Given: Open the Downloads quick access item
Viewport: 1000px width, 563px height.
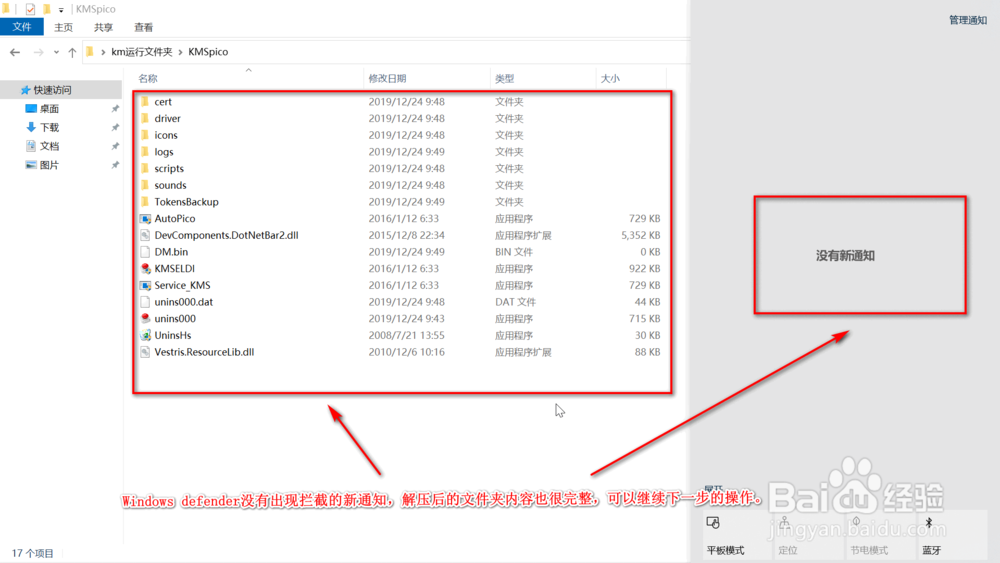Looking at the screenshot, I should coord(49,128).
